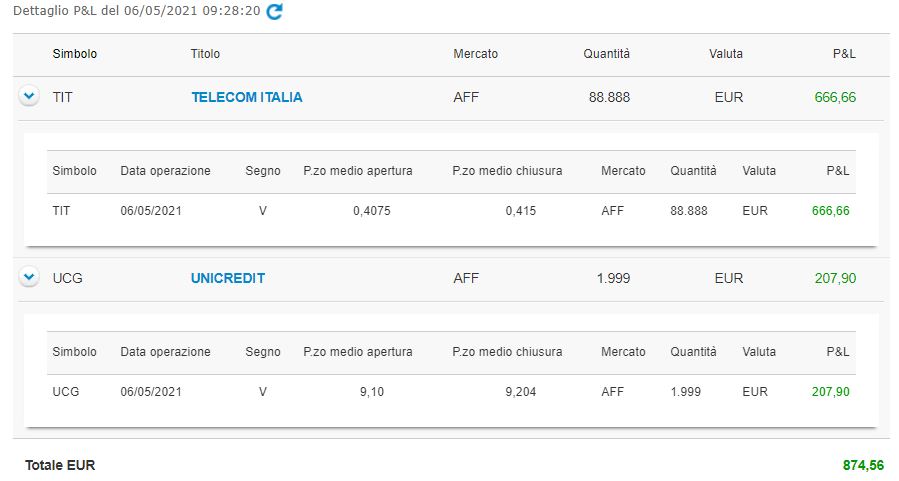Select the top-level Mercato column header
This screenshot has width=899, height=481.
point(475,54)
